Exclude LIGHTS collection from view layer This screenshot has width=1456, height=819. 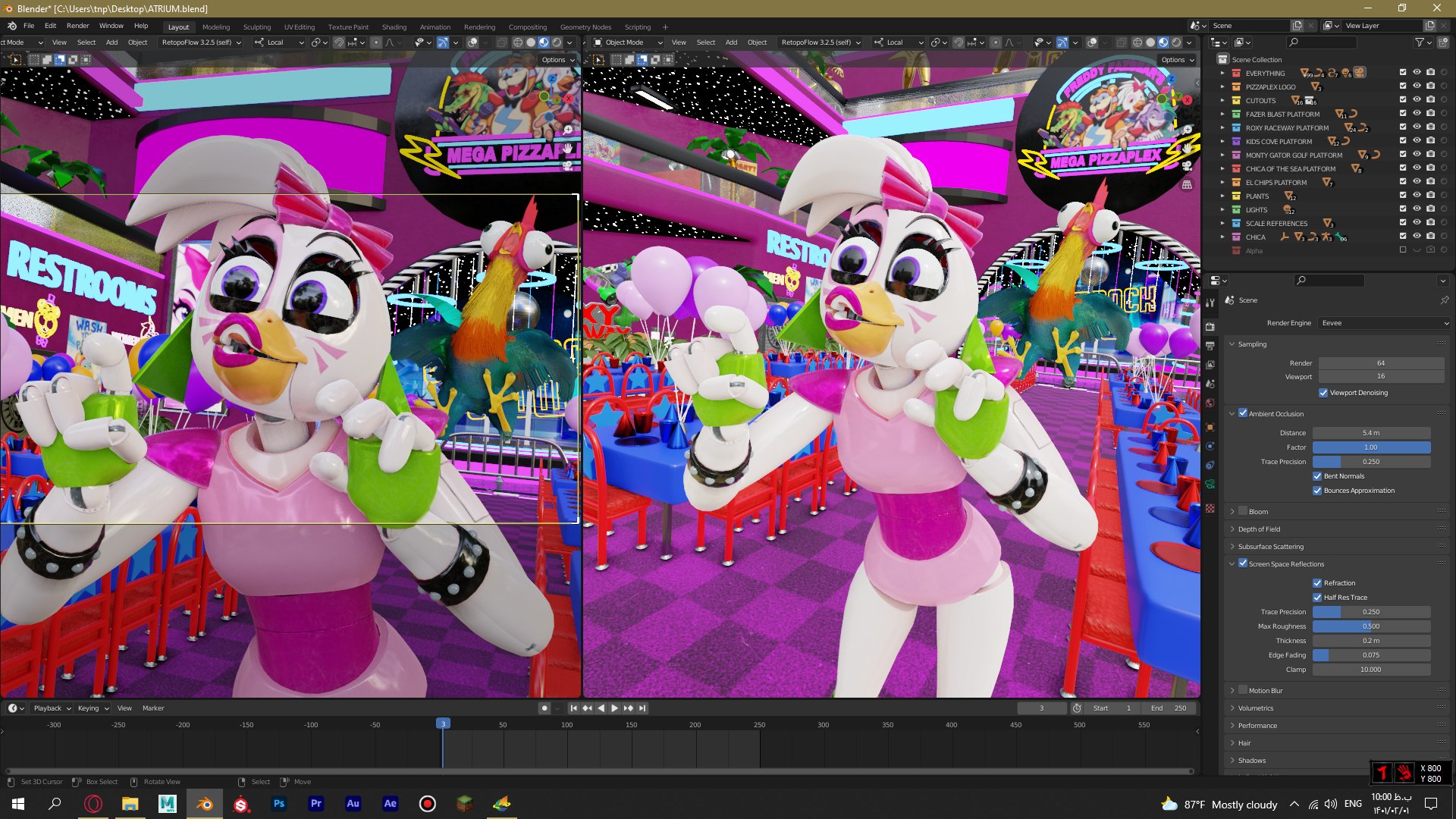pos(1402,209)
